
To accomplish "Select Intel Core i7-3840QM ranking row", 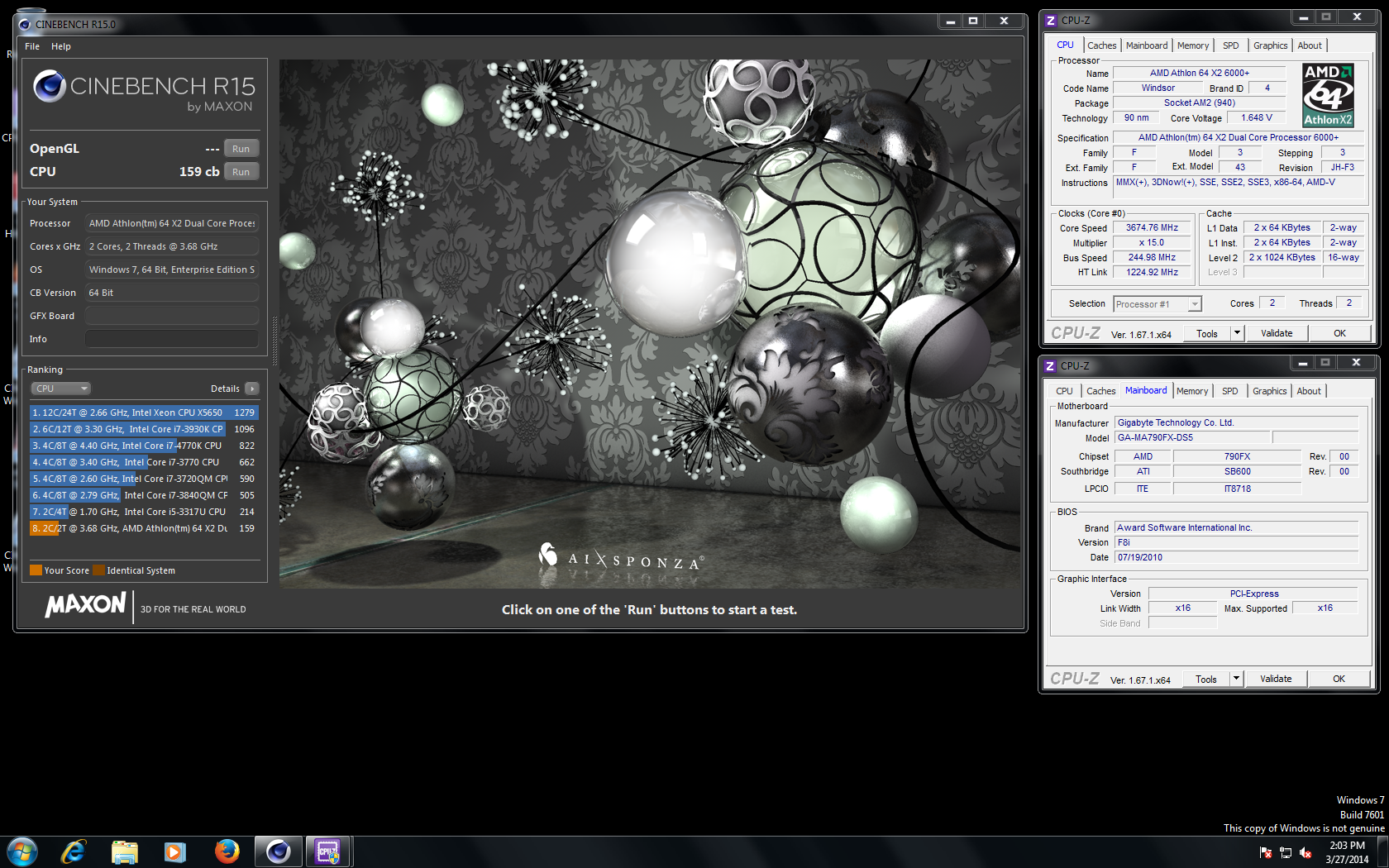I will [x=144, y=495].
